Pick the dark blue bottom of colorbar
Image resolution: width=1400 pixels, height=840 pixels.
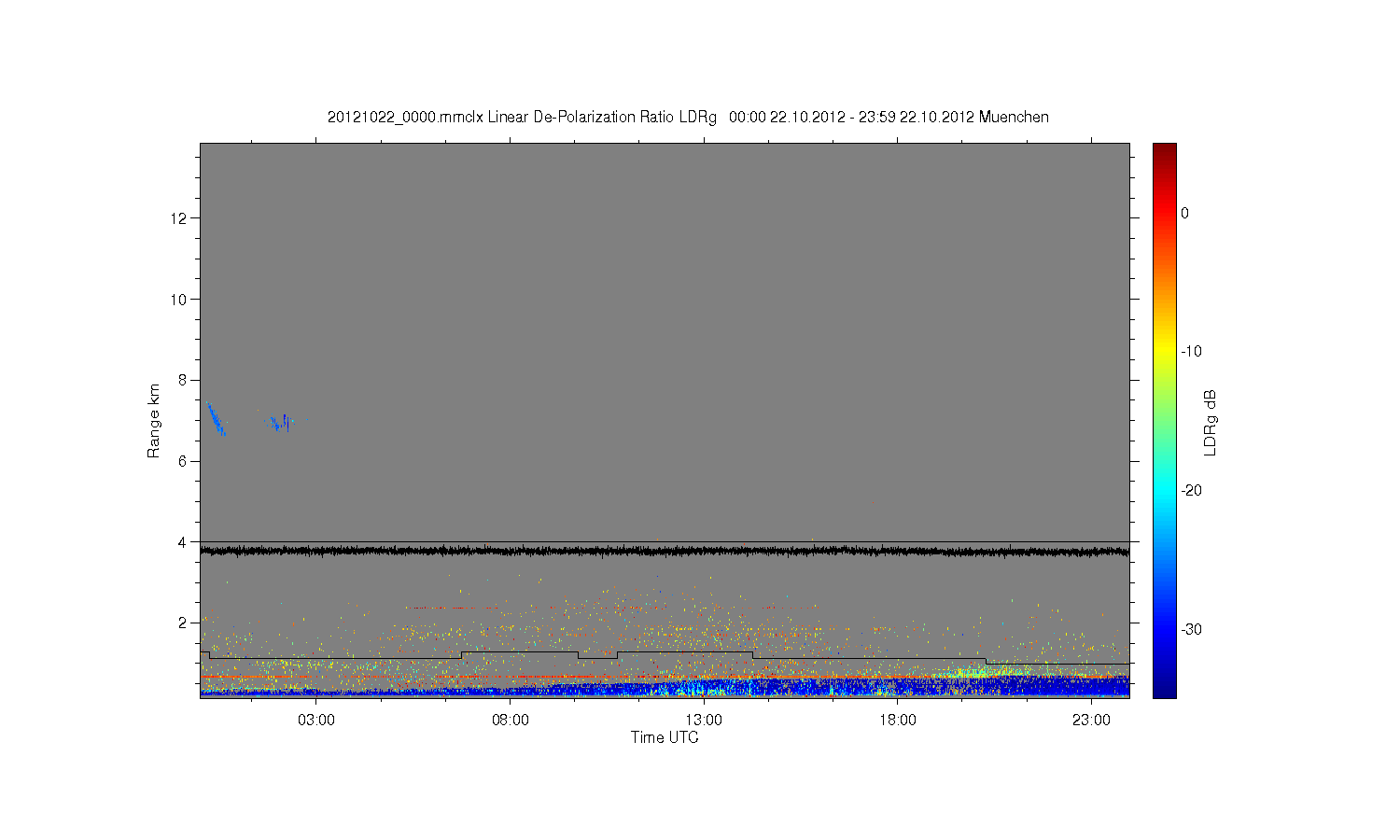click(x=1165, y=691)
